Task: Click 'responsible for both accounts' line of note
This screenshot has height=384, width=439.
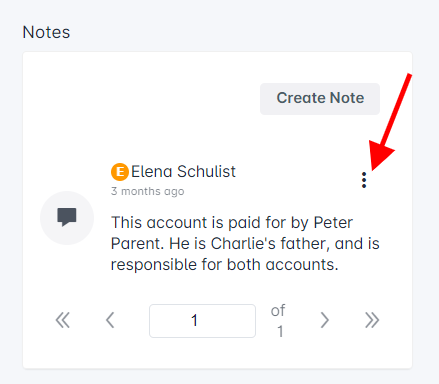Action: 224,265
